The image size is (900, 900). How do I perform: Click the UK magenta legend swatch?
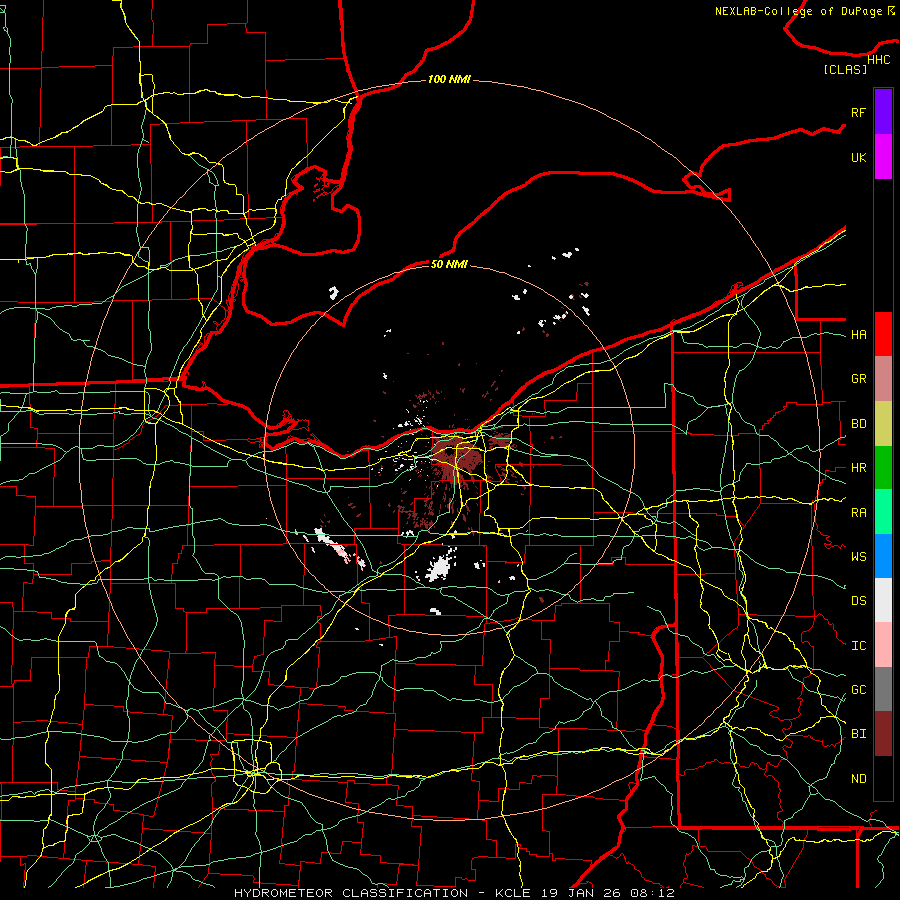coord(883,157)
